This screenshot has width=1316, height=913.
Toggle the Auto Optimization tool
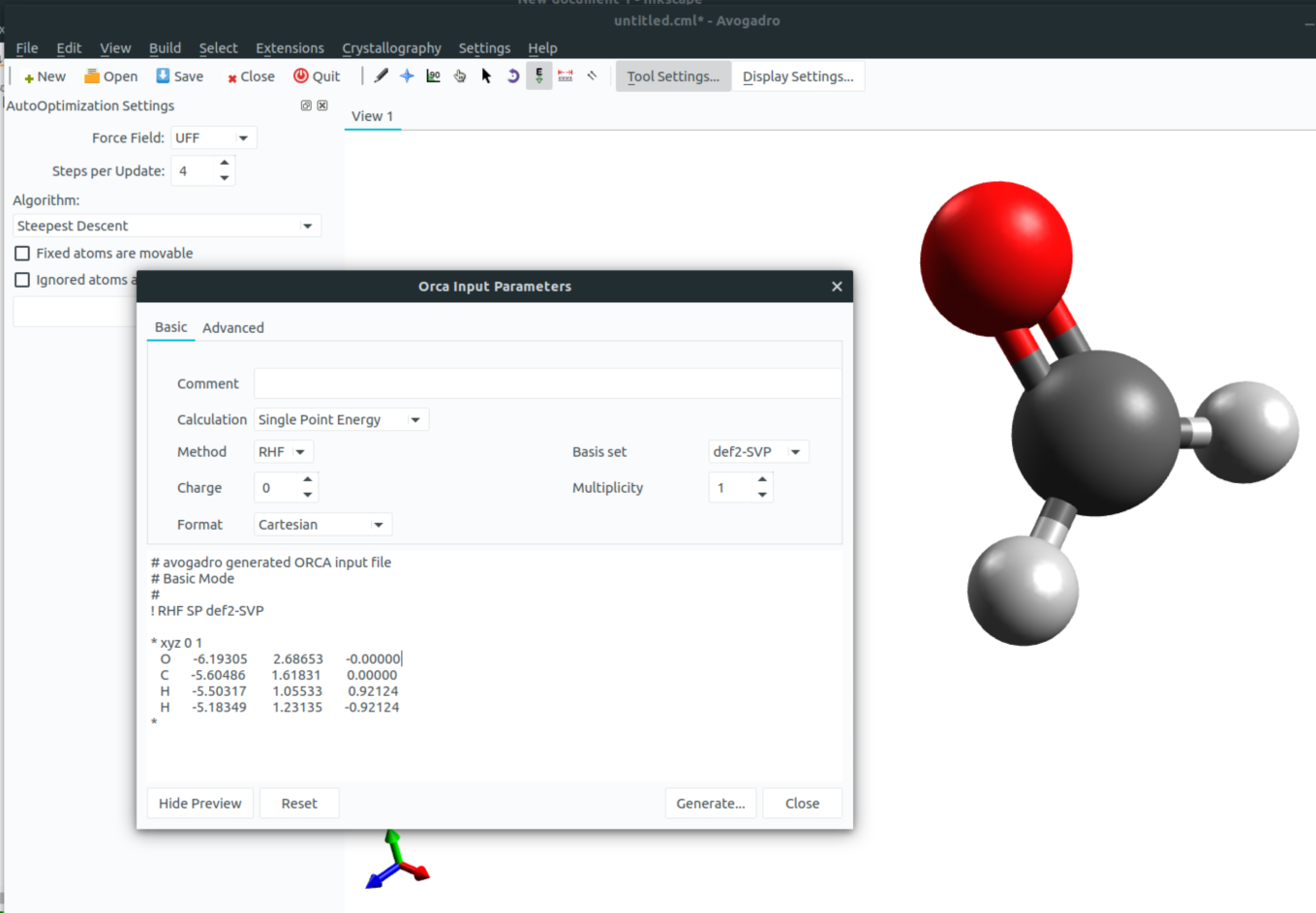539,76
